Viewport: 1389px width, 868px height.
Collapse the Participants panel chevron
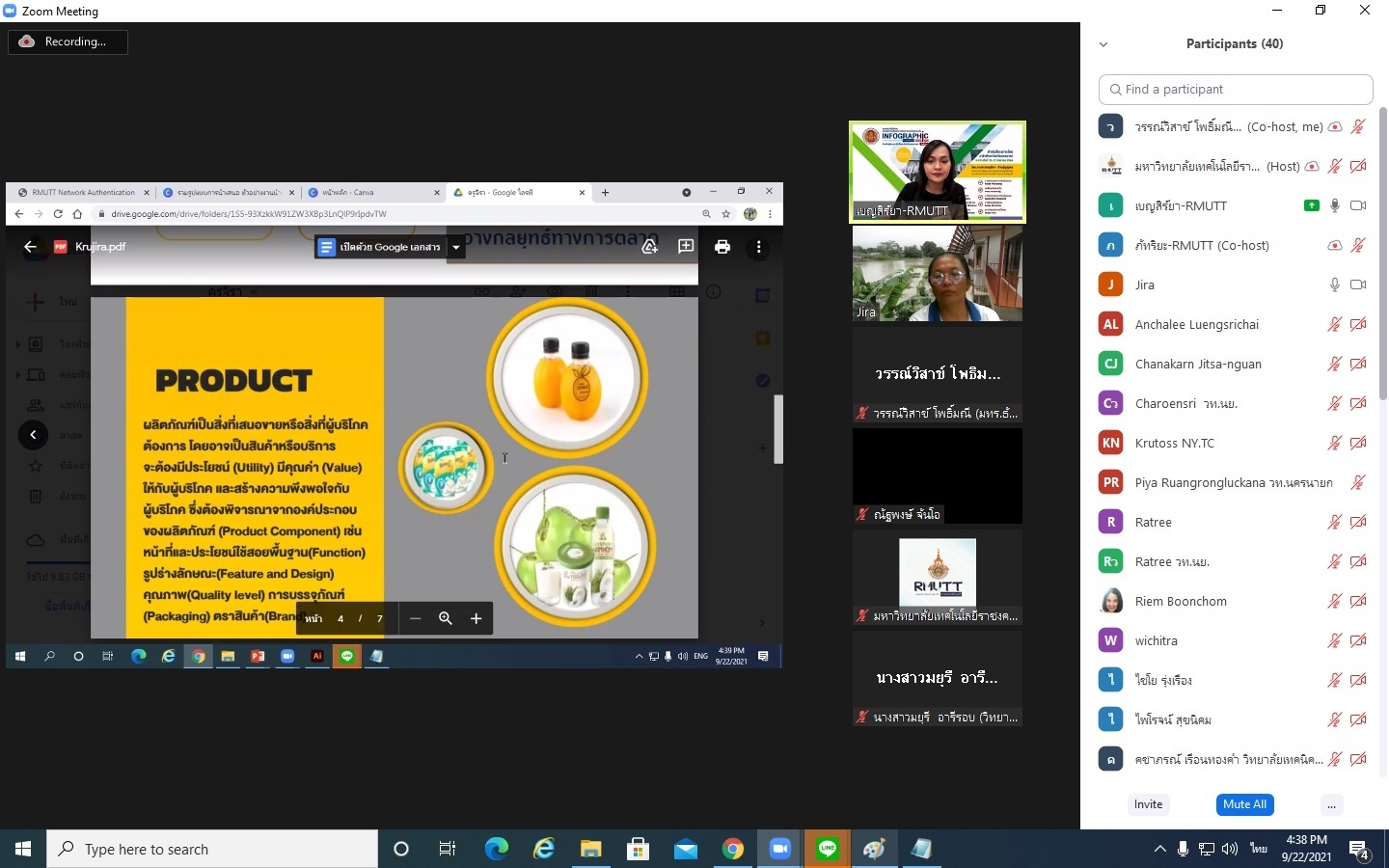pyautogui.click(x=1103, y=44)
